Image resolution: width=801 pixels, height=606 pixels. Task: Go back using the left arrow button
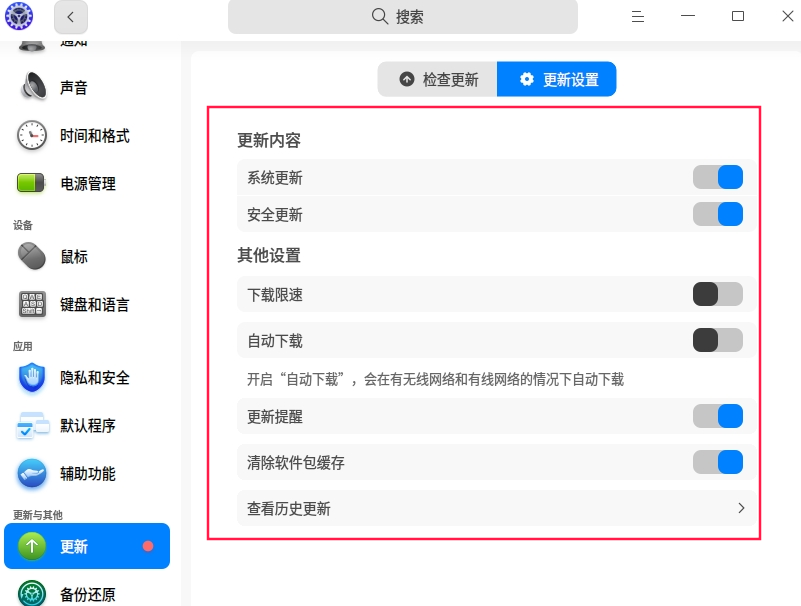[70, 17]
